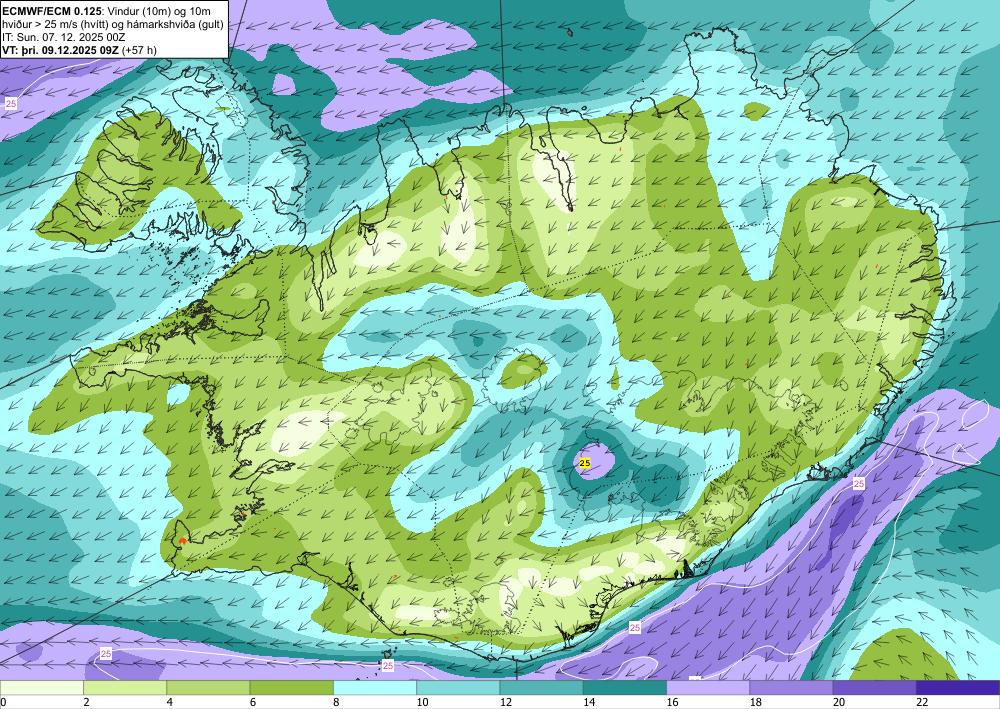Click the '0' value on the wind scale

(x=3, y=702)
